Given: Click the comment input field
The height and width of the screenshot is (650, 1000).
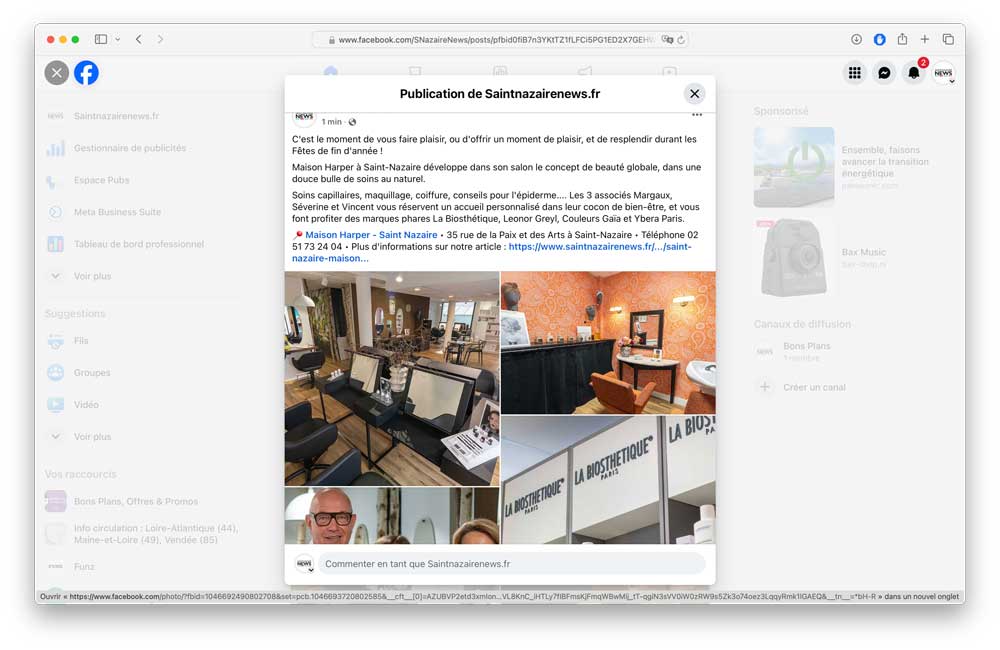Looking at the screenshot, I should (x=510, y=564).
